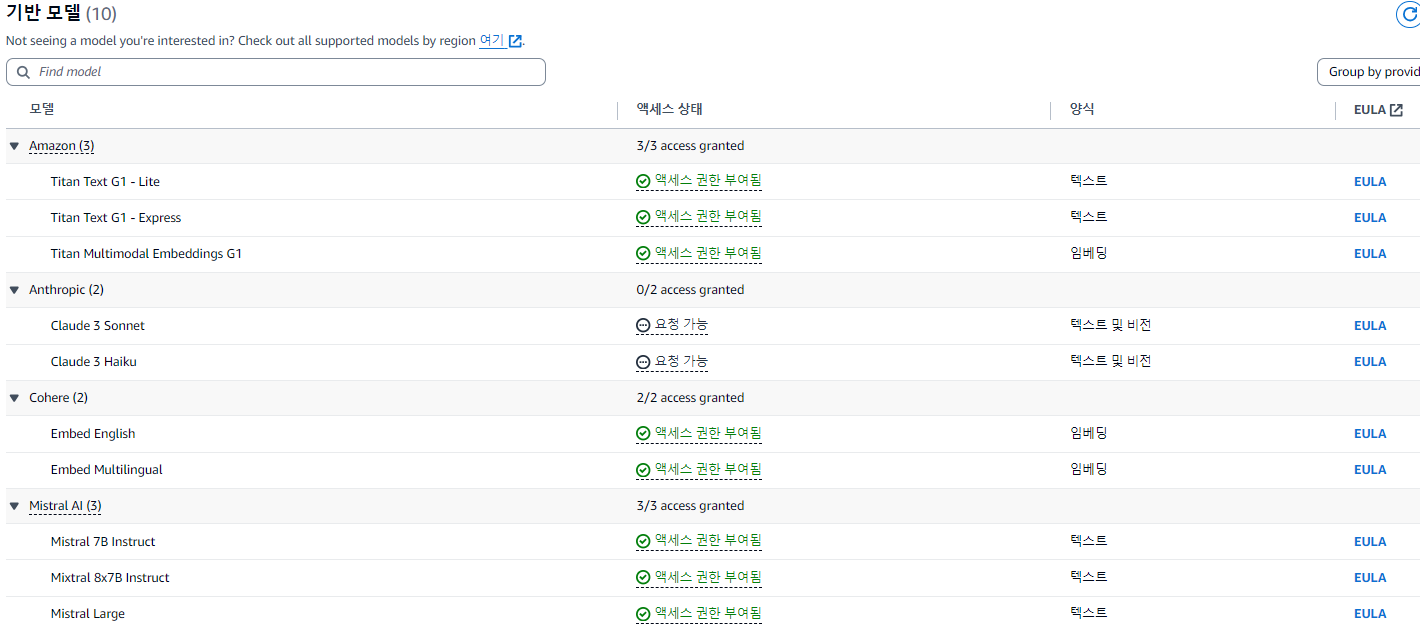1420x629 pixels.
Task: Click the Anthropic (2) group label
Action: point(66,290)
